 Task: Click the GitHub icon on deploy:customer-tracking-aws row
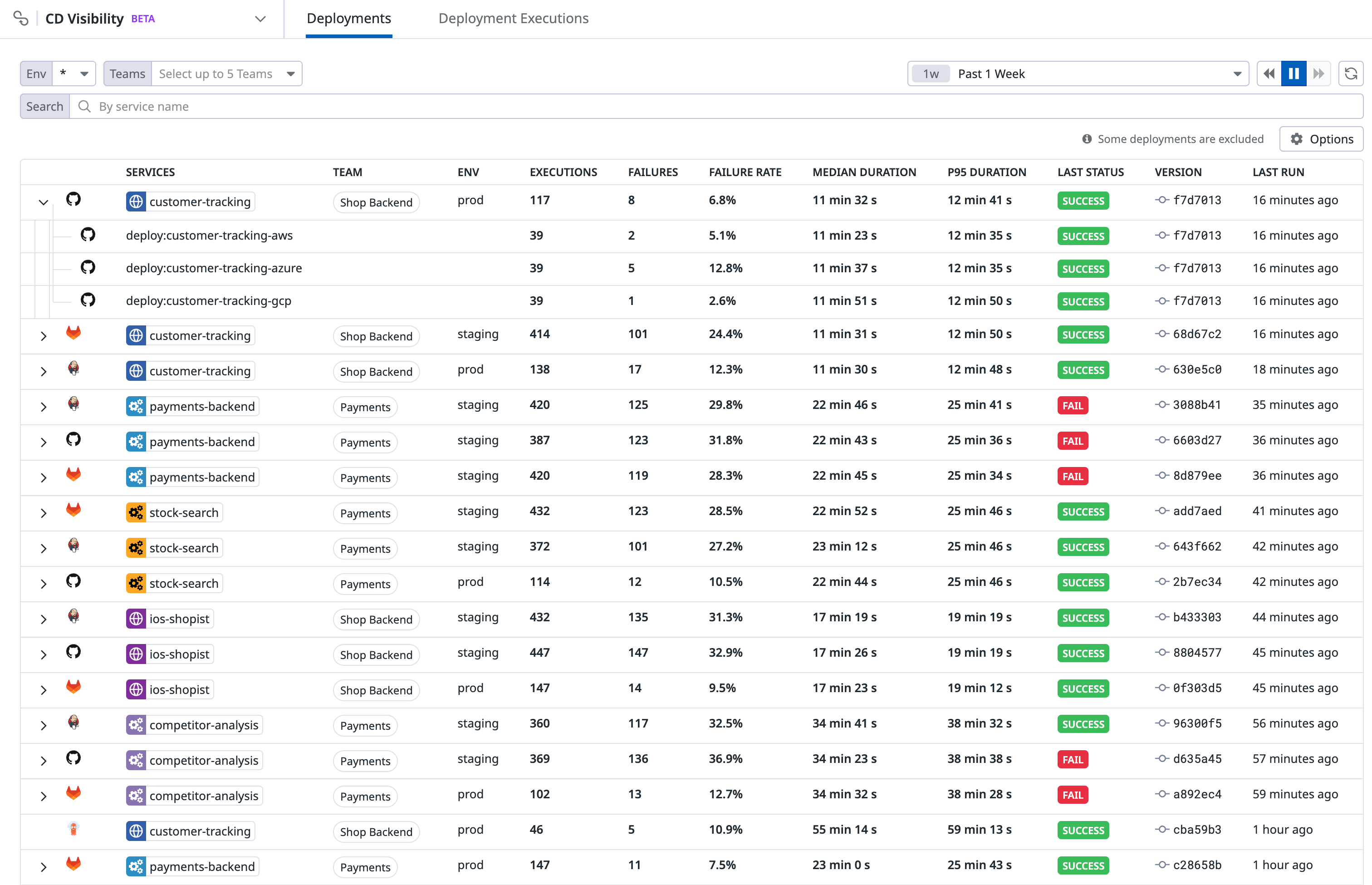click(88, 235)
